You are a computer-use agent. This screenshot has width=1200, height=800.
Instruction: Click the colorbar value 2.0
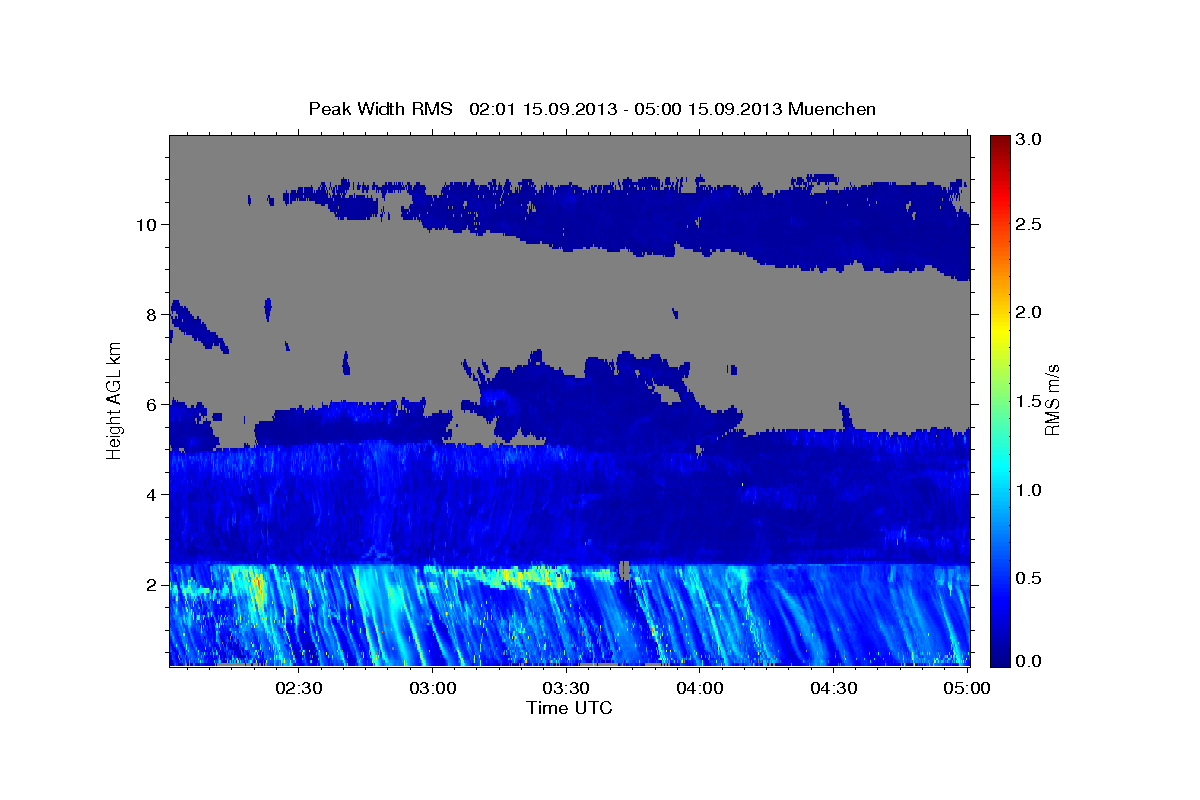pyautogui.click(x=1030, y=312)
